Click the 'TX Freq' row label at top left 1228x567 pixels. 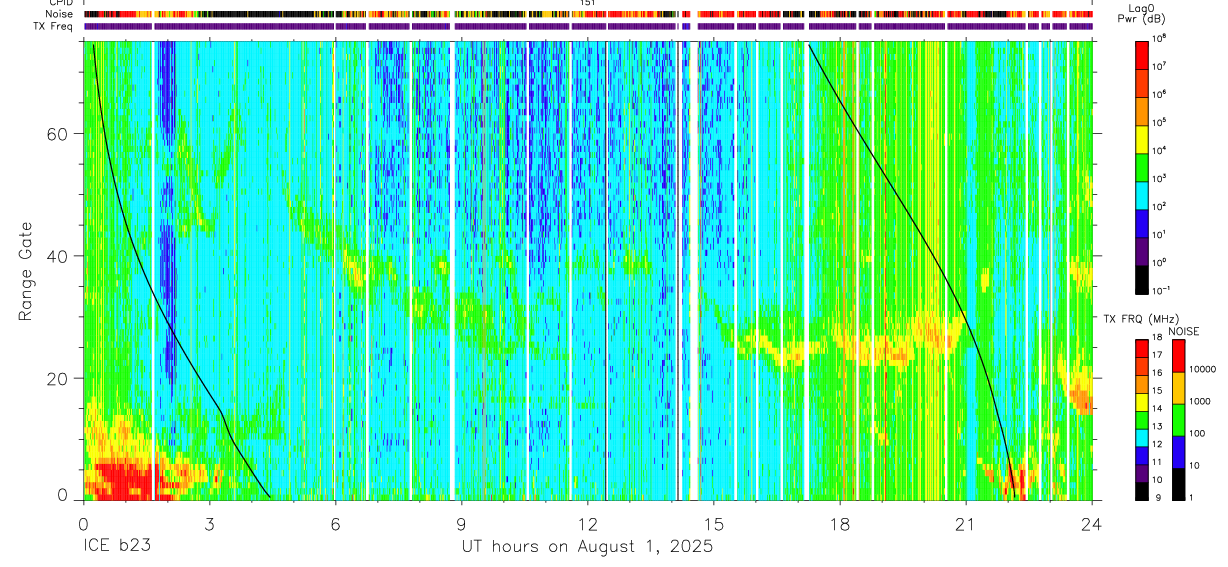pyautogui.click(x=53, y=26)
